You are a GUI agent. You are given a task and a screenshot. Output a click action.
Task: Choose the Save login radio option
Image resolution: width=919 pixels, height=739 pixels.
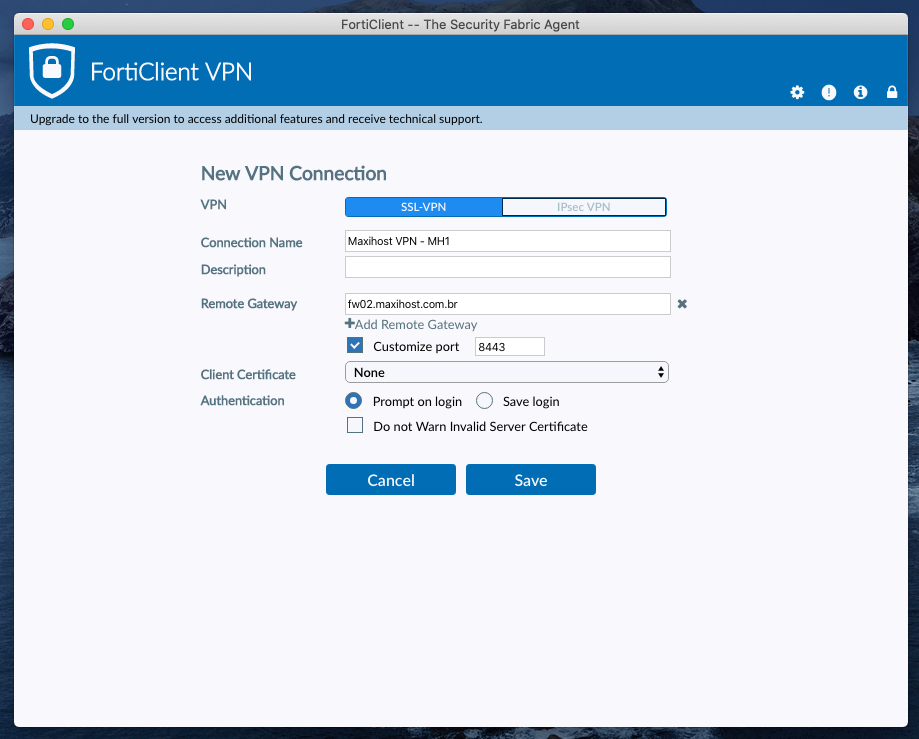click(x=484, y=401)
